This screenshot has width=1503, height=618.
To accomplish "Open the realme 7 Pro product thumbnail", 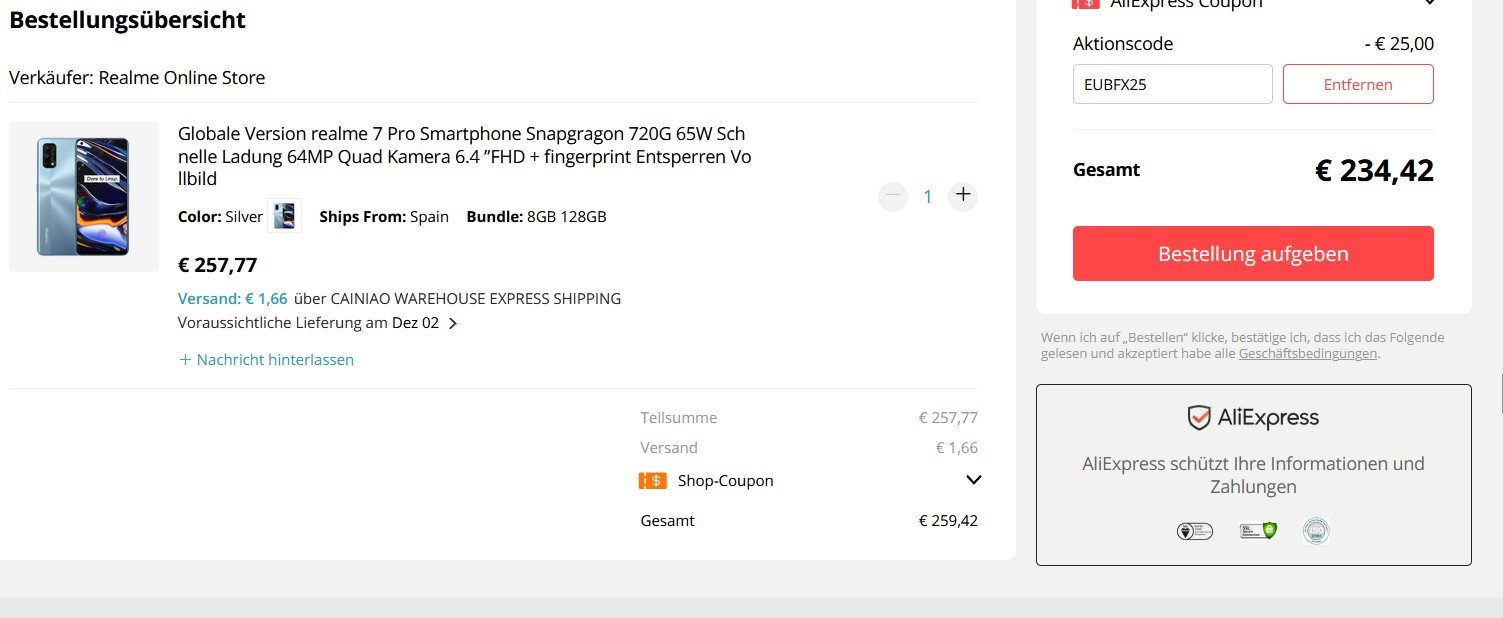I will coord(84,197).
